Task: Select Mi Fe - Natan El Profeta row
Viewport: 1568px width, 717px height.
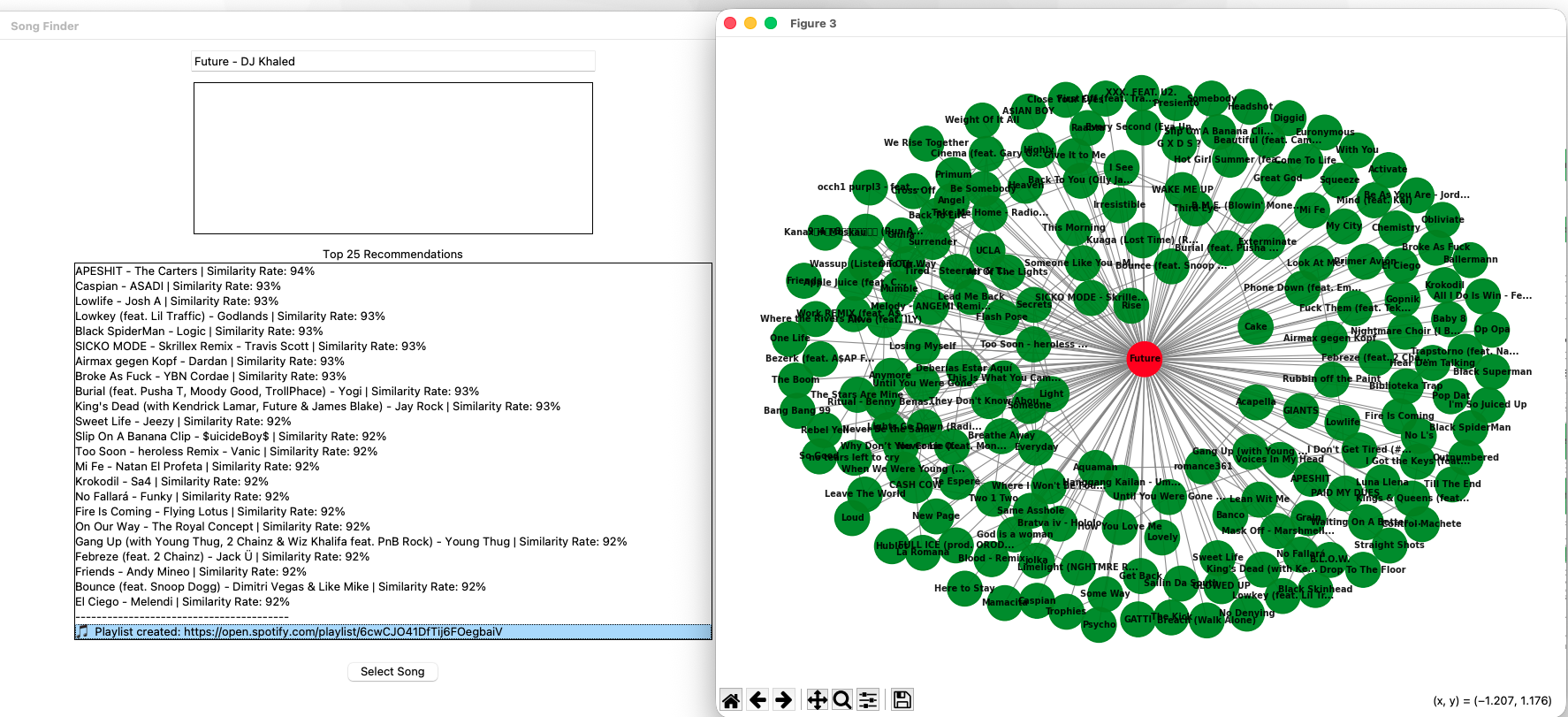Action: click(x=393, y=466)
